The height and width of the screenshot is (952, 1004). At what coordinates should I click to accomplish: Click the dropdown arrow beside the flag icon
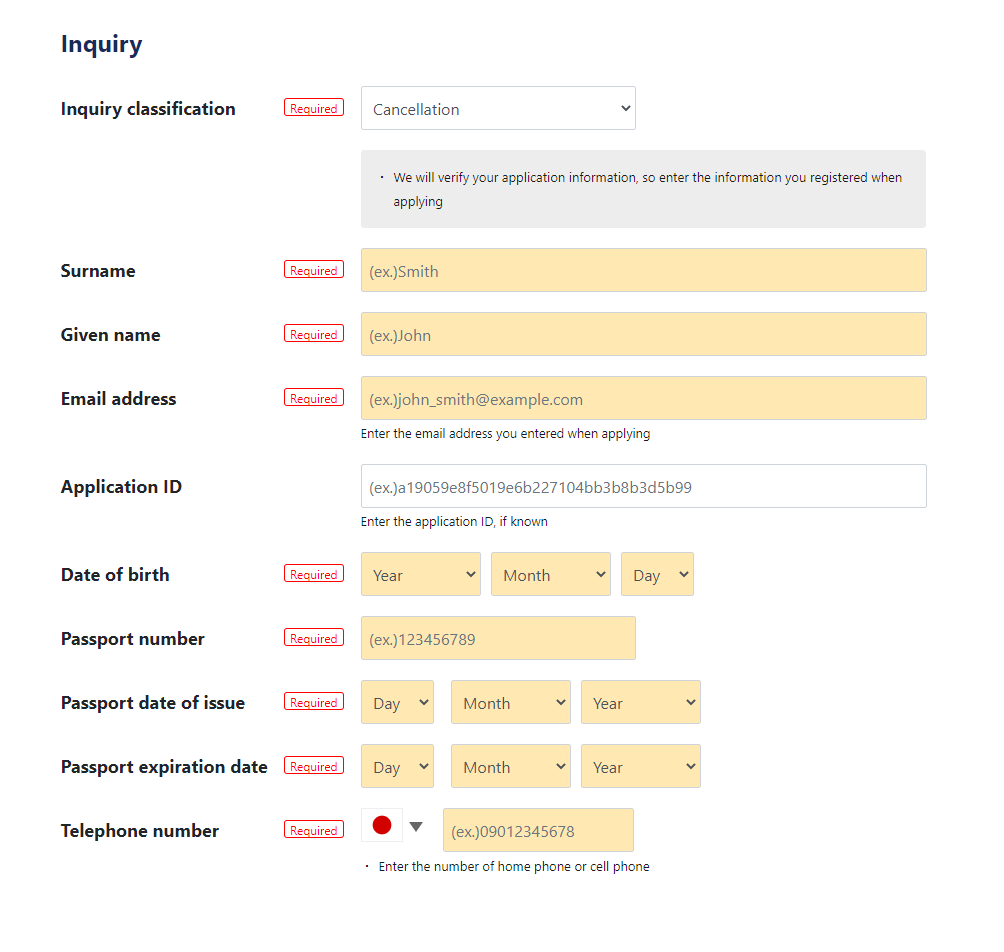[416, 825]
